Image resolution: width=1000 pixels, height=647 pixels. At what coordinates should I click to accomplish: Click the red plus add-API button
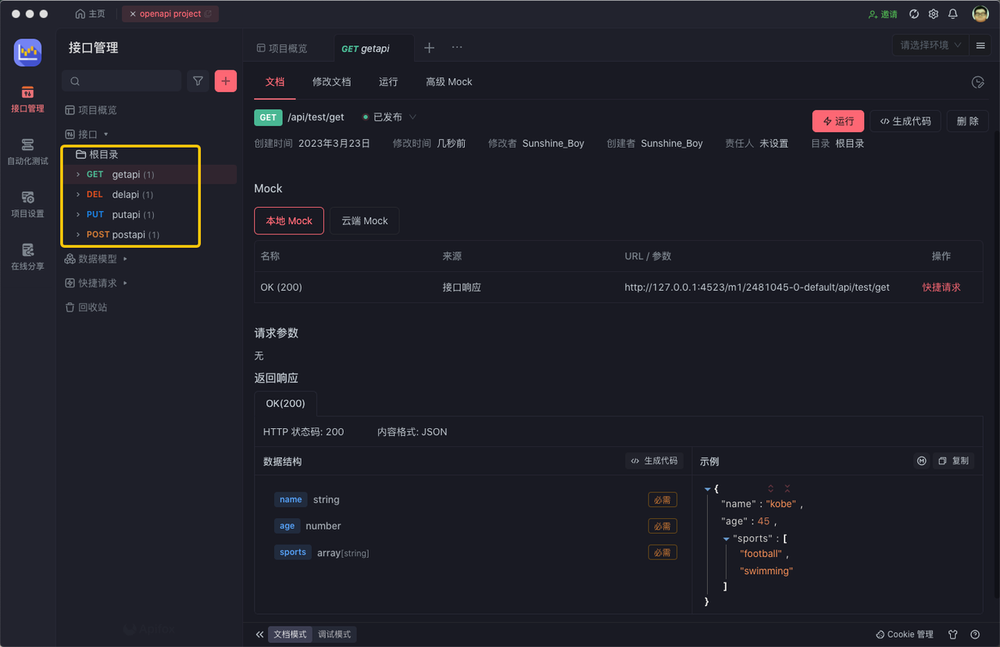[226, 81]
